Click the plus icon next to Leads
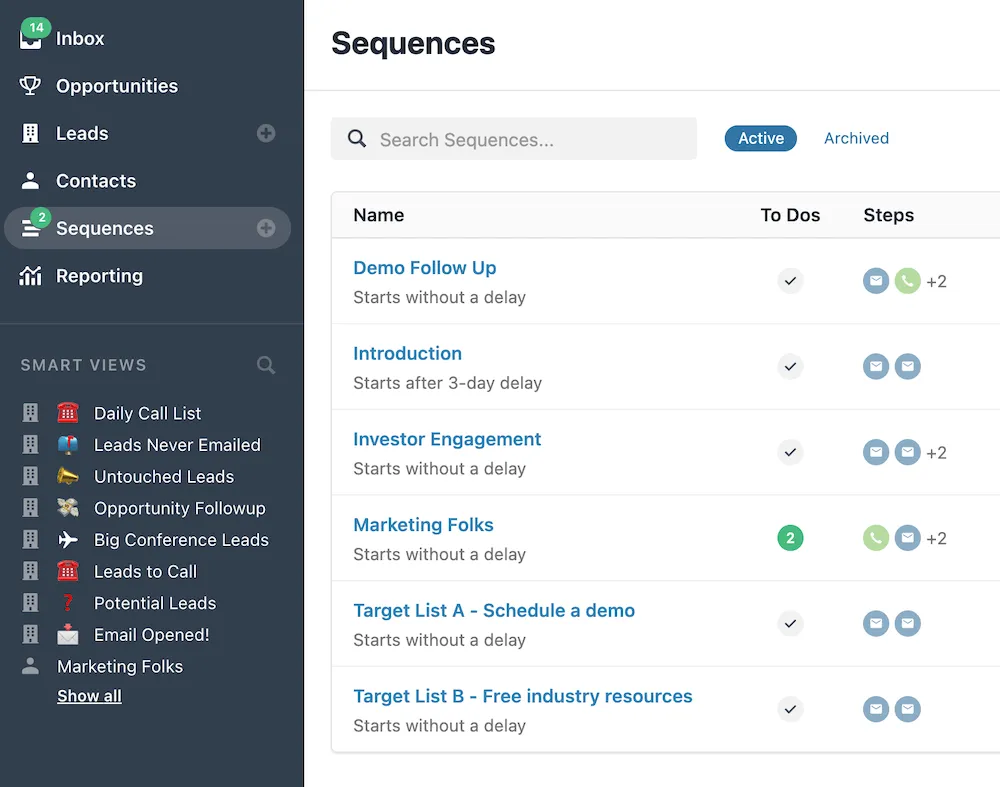 pos(266,133)
